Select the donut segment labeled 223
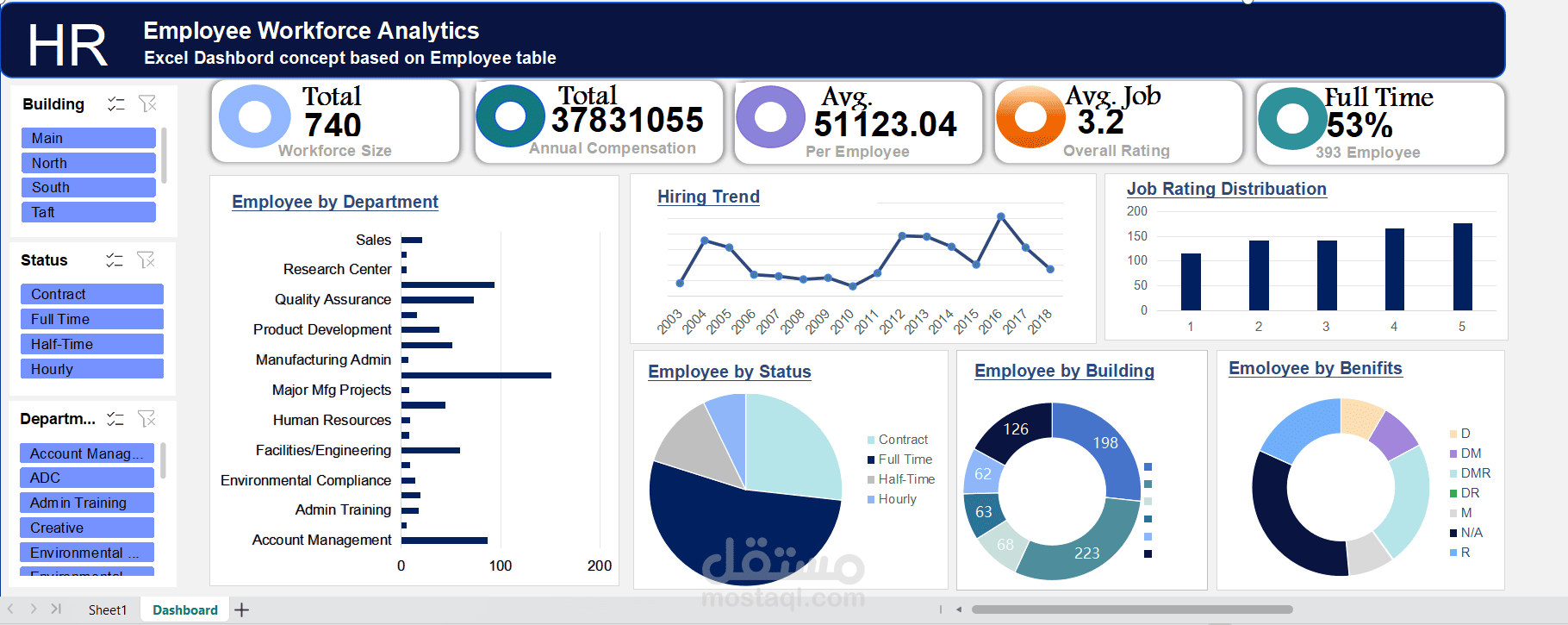The image size is (1568, 625). coord(1087,553)
